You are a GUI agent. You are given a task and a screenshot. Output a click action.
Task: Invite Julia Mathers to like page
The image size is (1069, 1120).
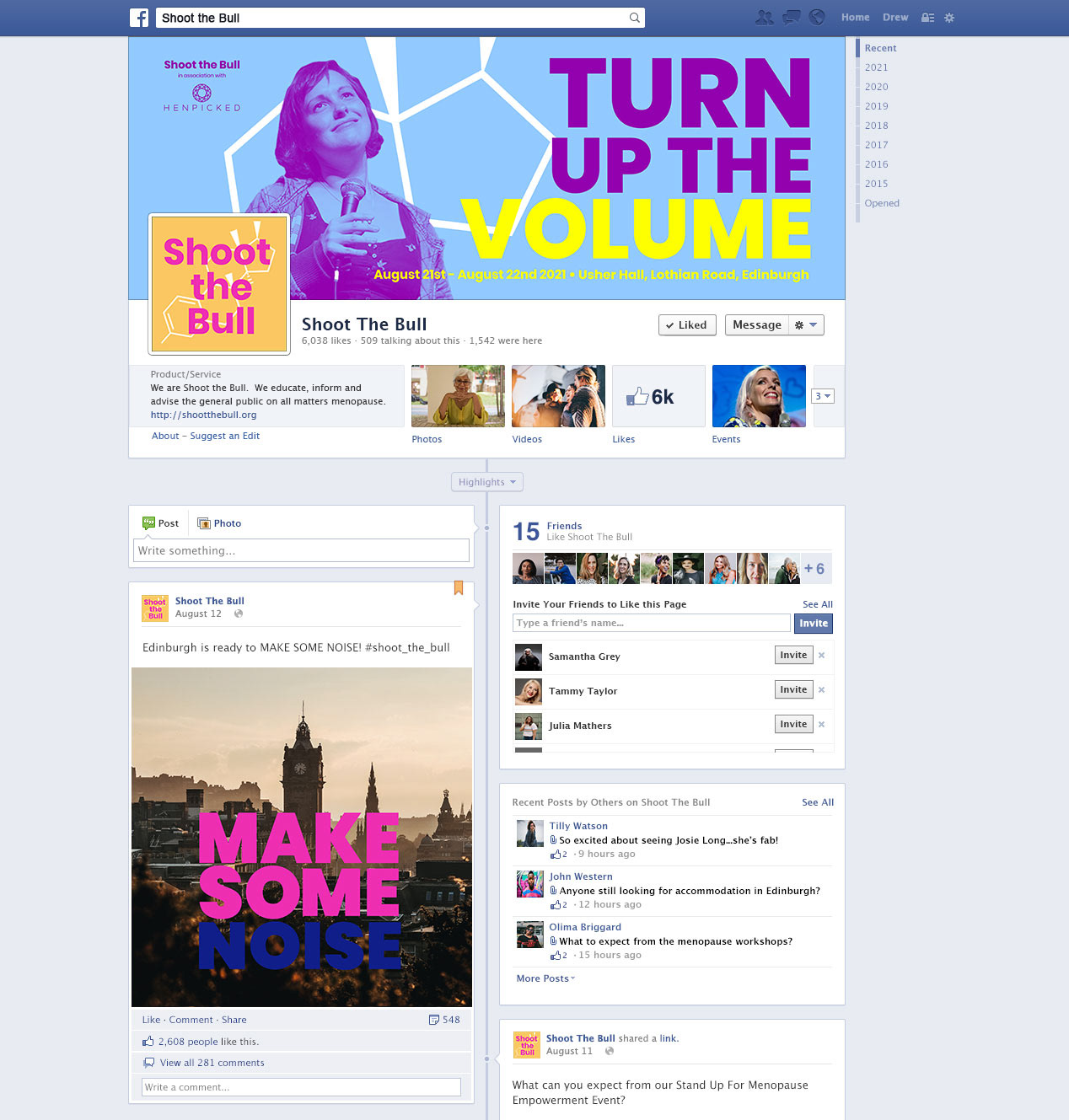(793, 724)
